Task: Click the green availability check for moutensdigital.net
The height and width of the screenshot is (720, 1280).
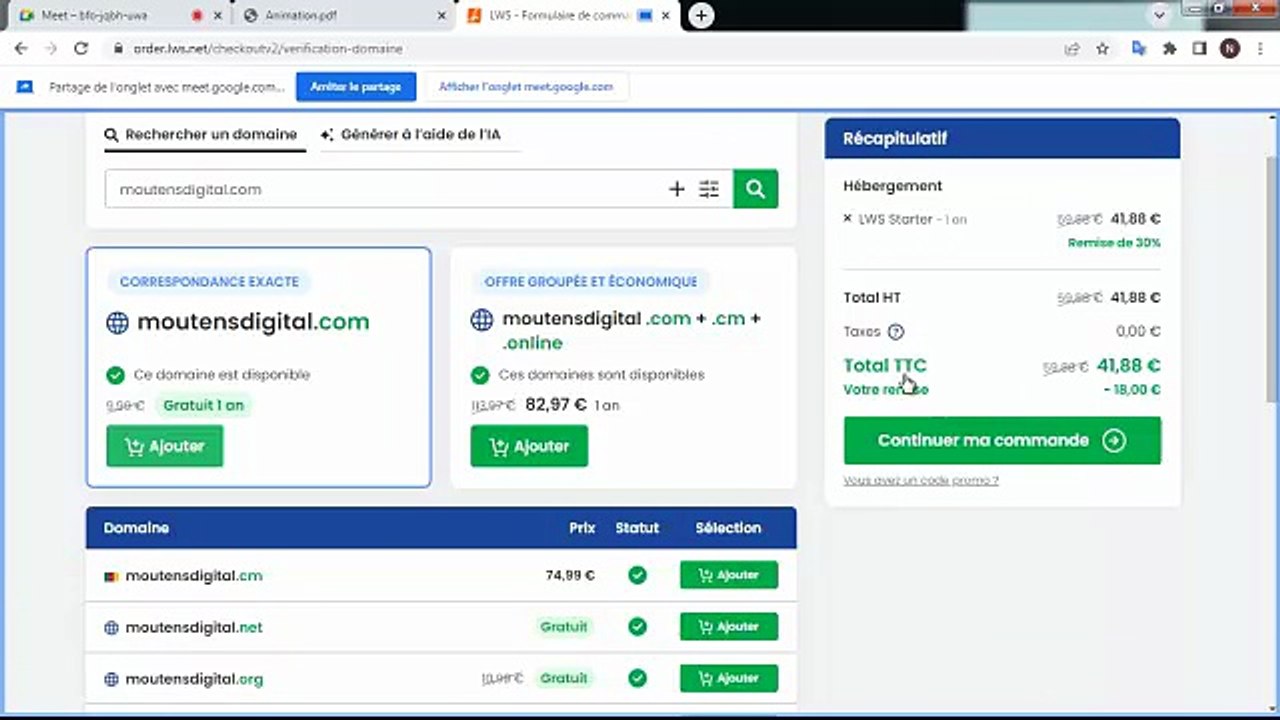Action: click(637, 627)
